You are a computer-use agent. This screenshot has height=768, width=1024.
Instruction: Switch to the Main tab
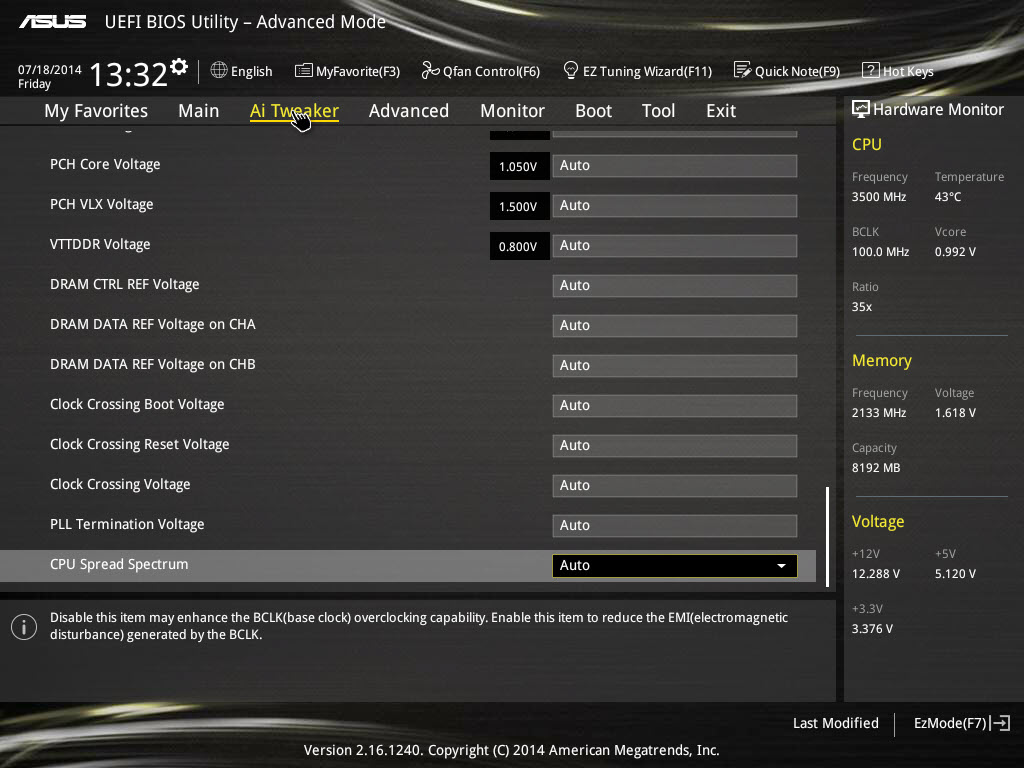pos(199,111)
